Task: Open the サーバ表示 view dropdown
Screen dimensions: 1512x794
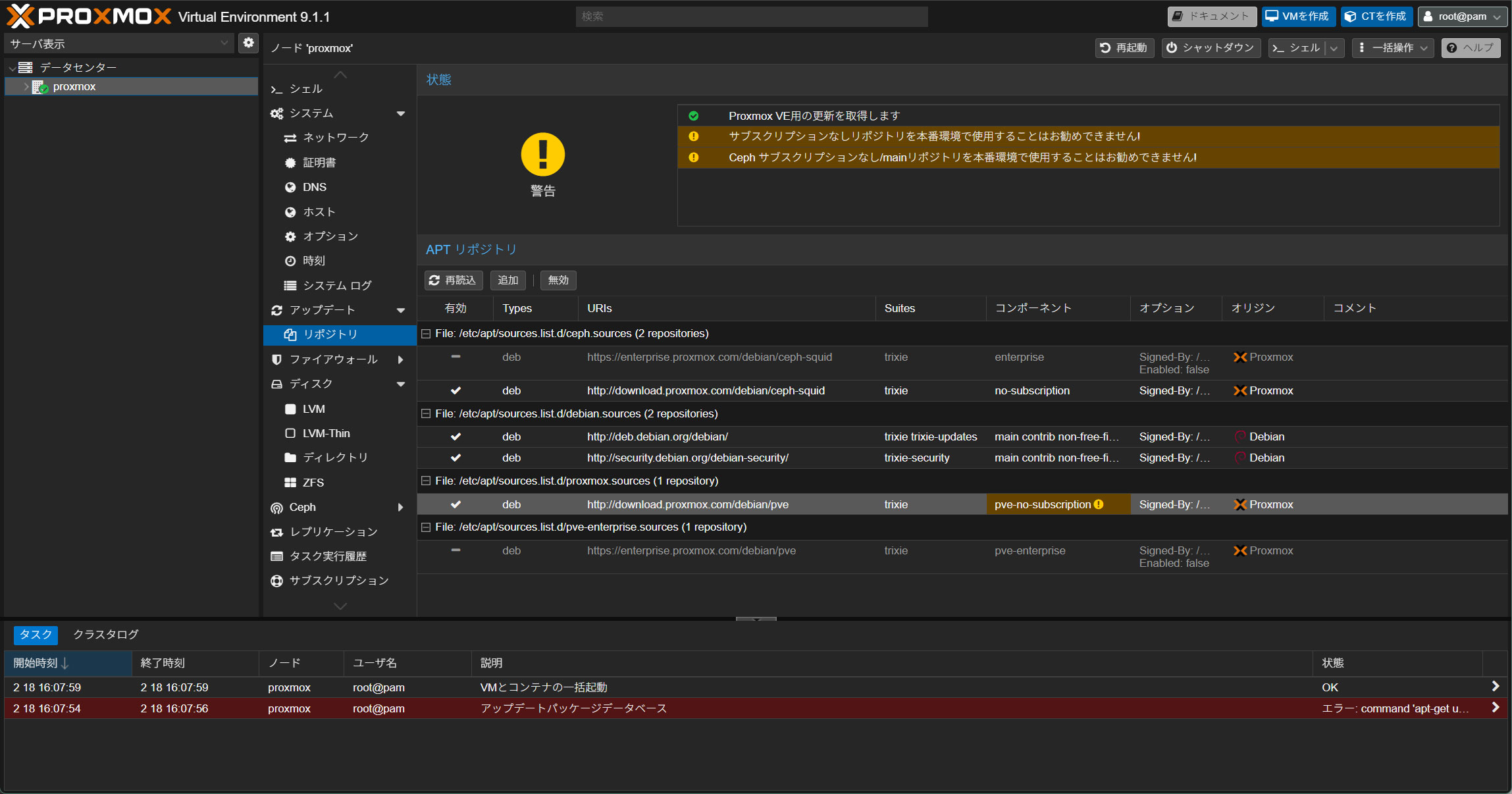Action: [119, 43]
